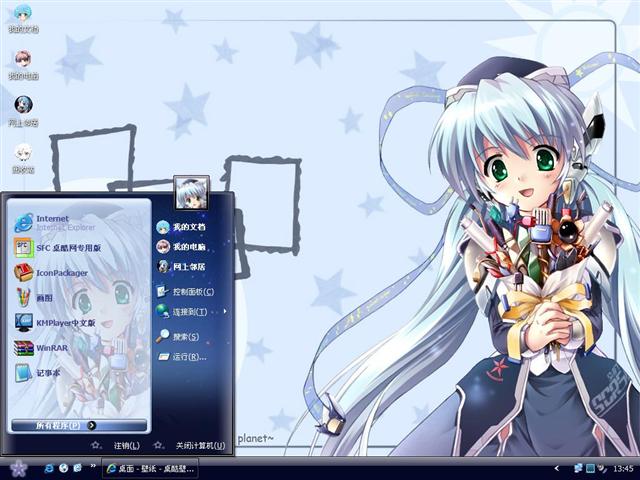This screenshot has height=480, width=640.
Task: Open WinRAR from Start menu
Action: pyautogui.click(x=41, y=348)
